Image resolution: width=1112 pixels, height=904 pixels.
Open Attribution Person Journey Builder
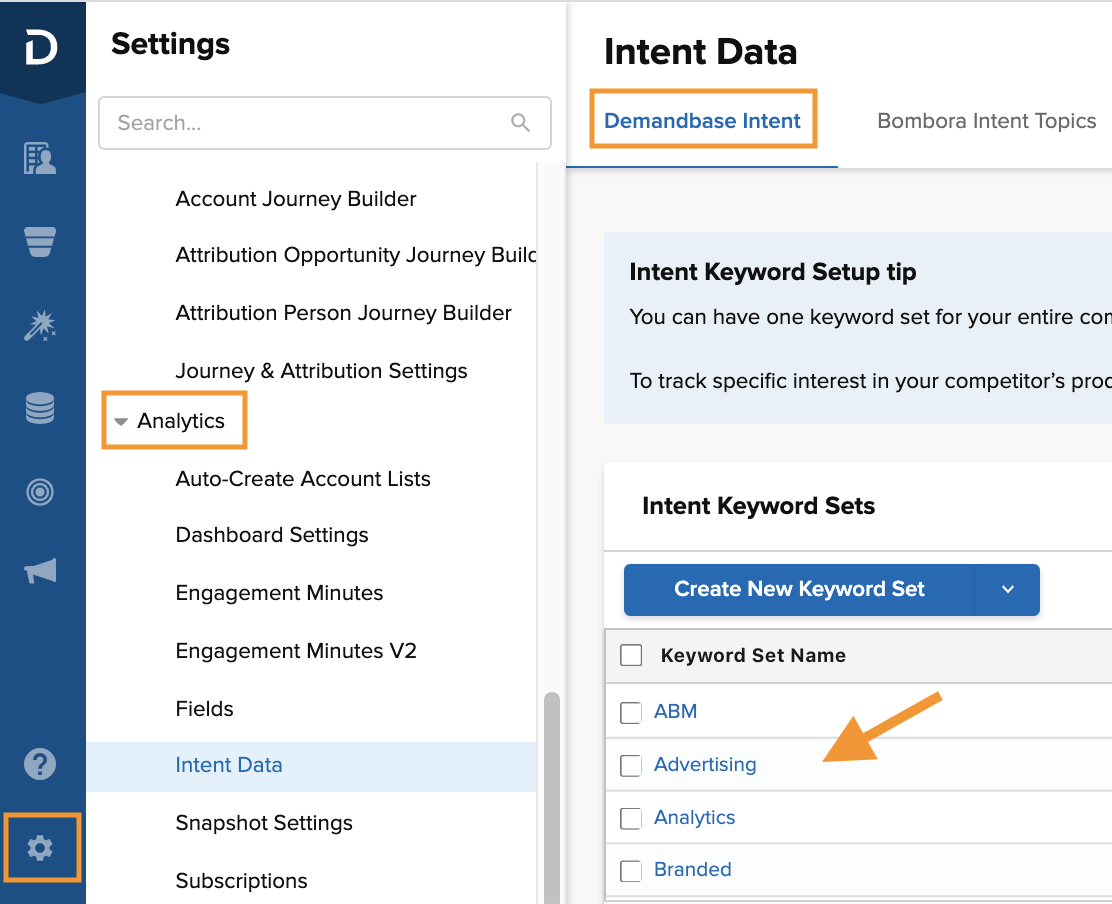tap(343, 313)
